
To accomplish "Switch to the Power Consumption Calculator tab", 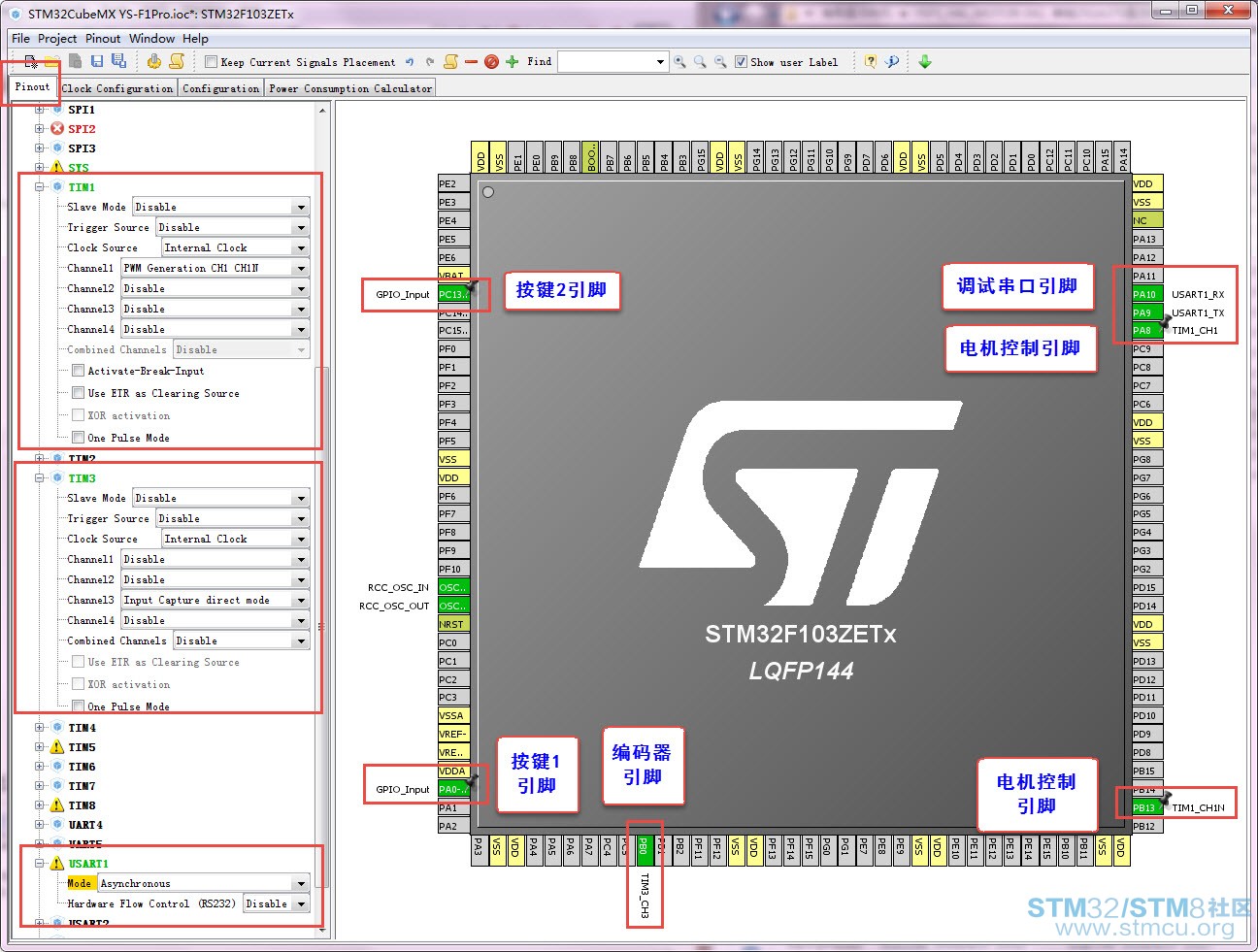I will coord(350,88).
